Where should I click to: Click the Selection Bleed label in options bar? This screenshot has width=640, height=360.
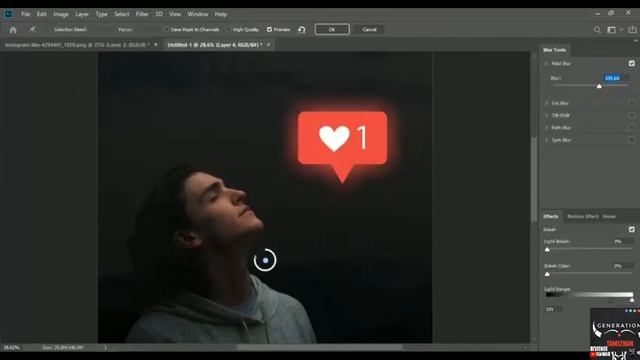71,29
